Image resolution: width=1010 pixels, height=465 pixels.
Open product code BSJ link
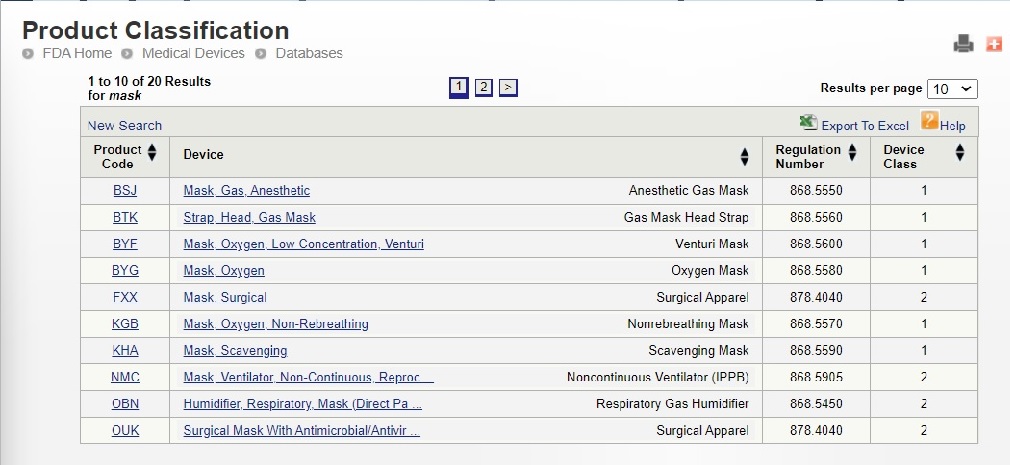[x=125, y=191]
